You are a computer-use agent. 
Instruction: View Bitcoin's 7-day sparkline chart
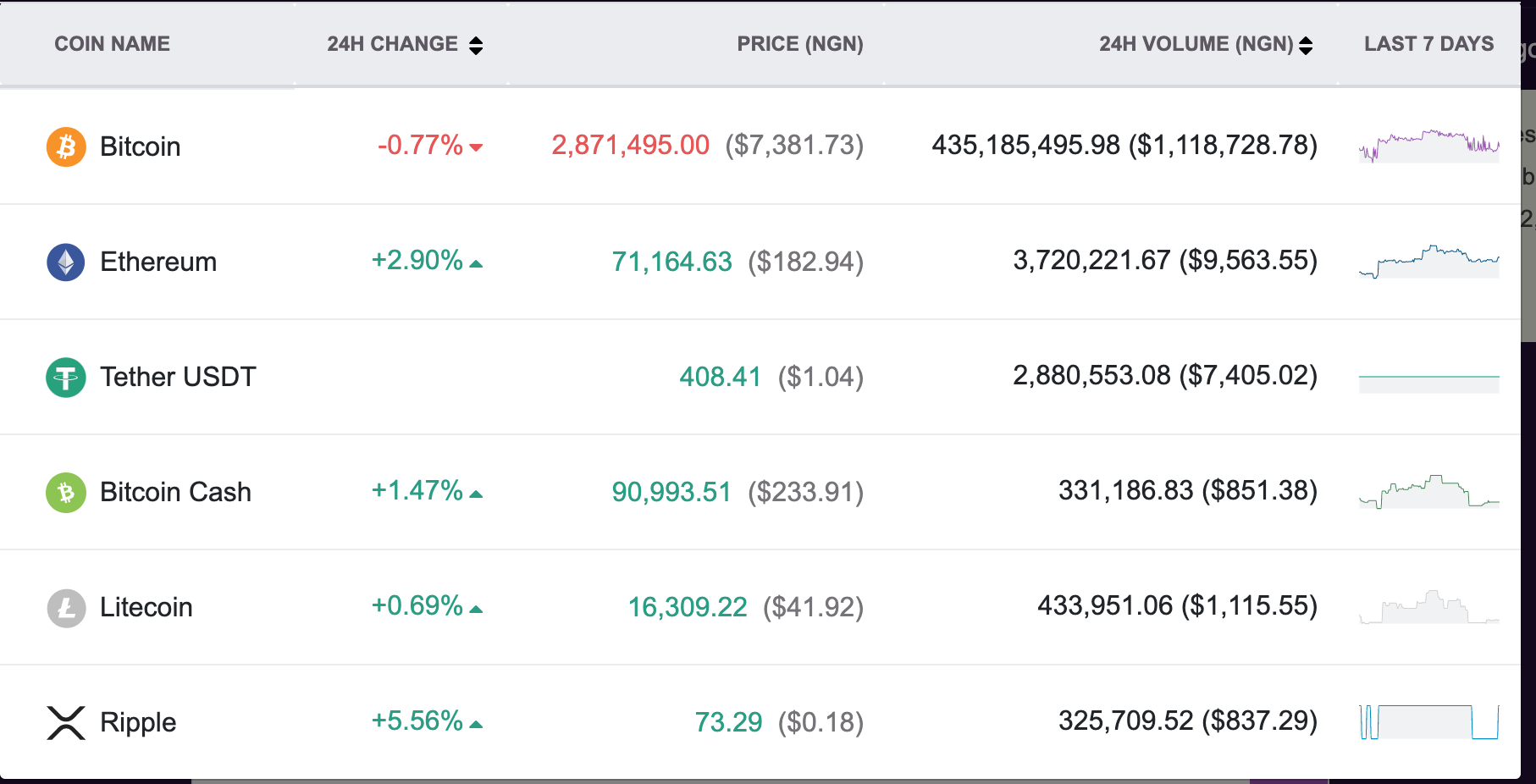1428,146
